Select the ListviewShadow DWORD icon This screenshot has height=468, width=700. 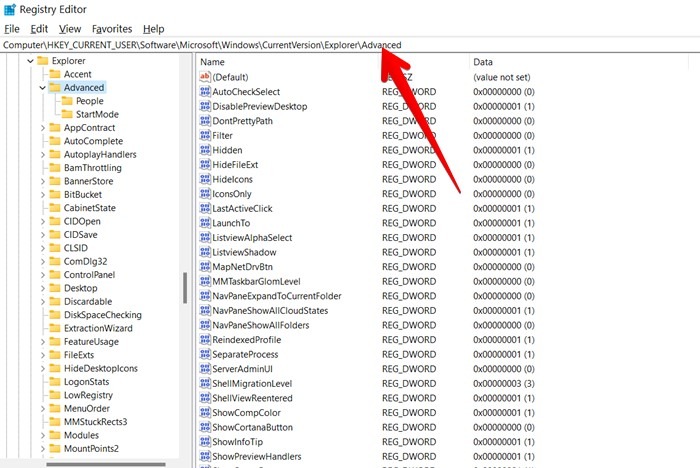coord(205,252)
